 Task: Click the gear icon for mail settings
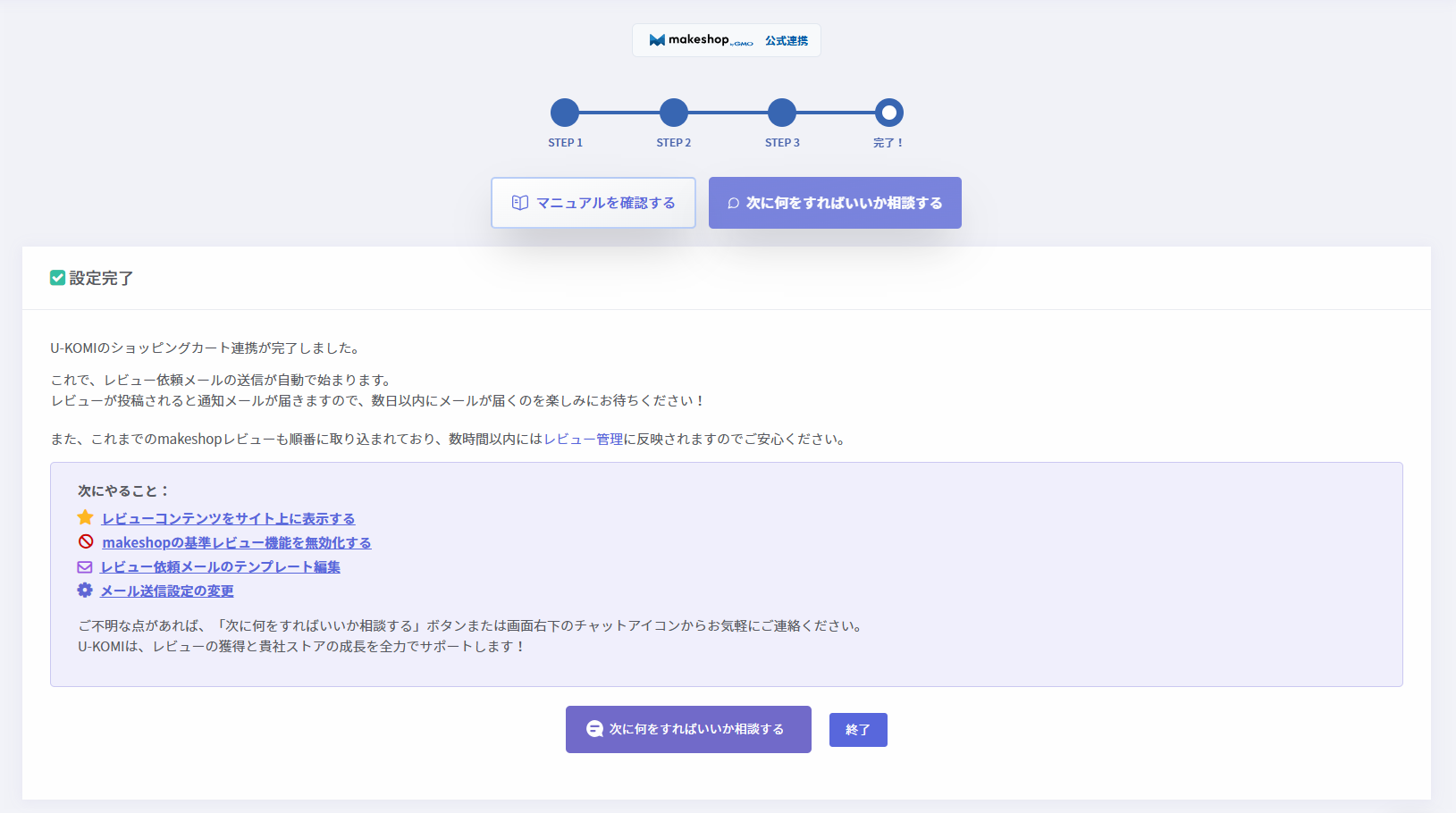[85, 591]
